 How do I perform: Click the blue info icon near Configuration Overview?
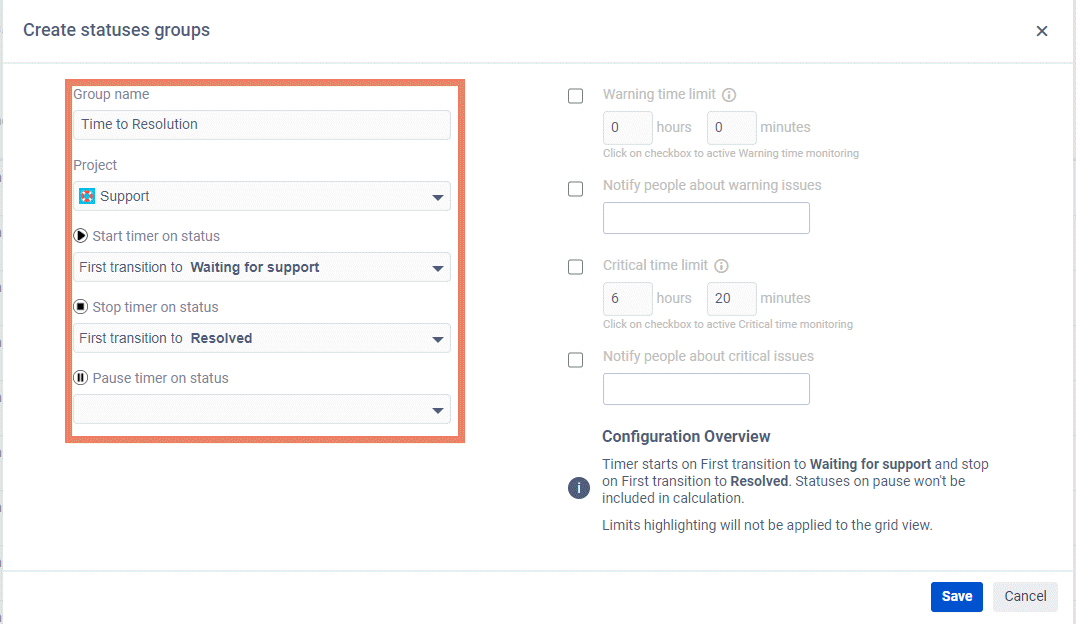(x=578, y=488)
